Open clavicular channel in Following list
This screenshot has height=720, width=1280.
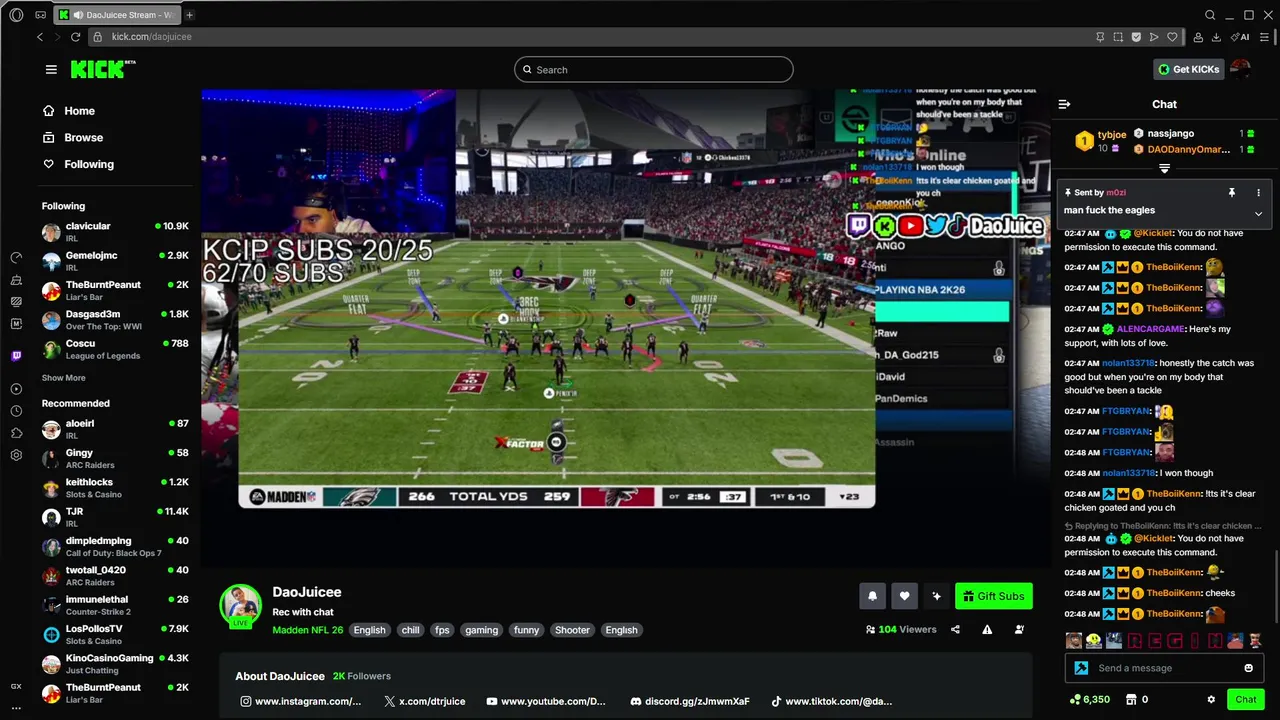click(x=115, y=232)
